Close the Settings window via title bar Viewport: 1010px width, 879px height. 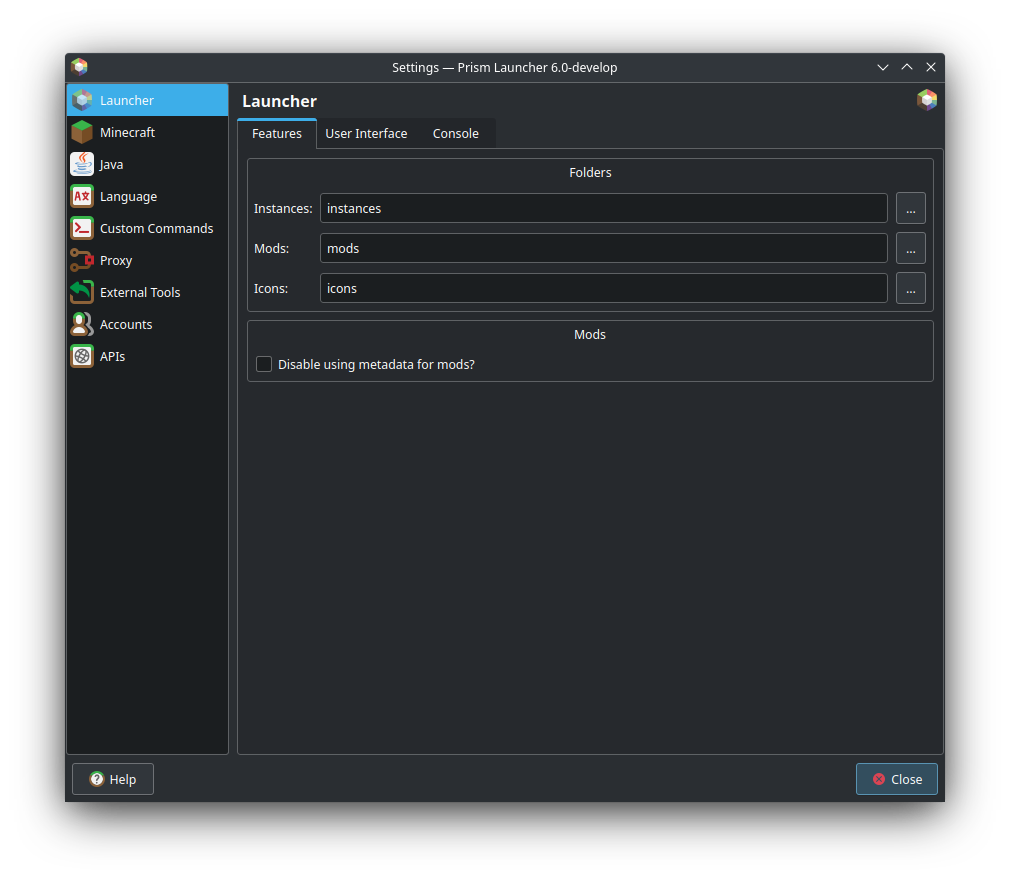(x=931, y=67)
